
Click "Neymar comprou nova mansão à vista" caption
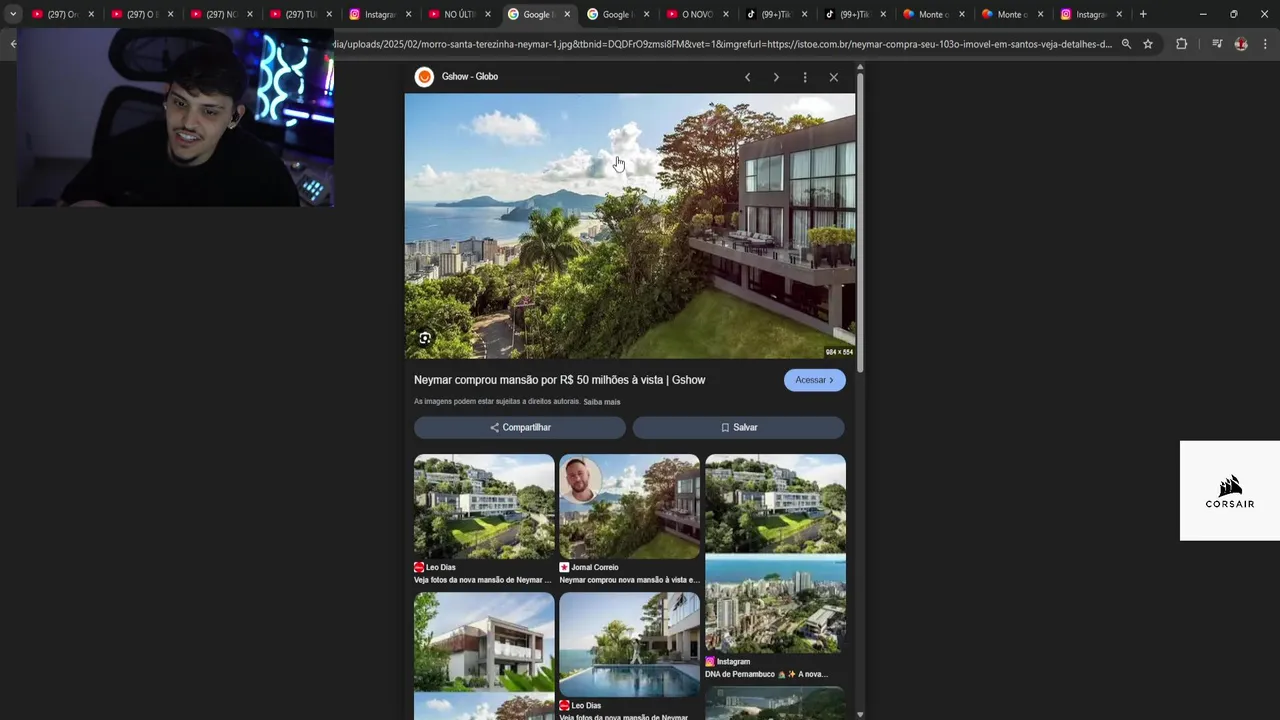pos(629,580)
